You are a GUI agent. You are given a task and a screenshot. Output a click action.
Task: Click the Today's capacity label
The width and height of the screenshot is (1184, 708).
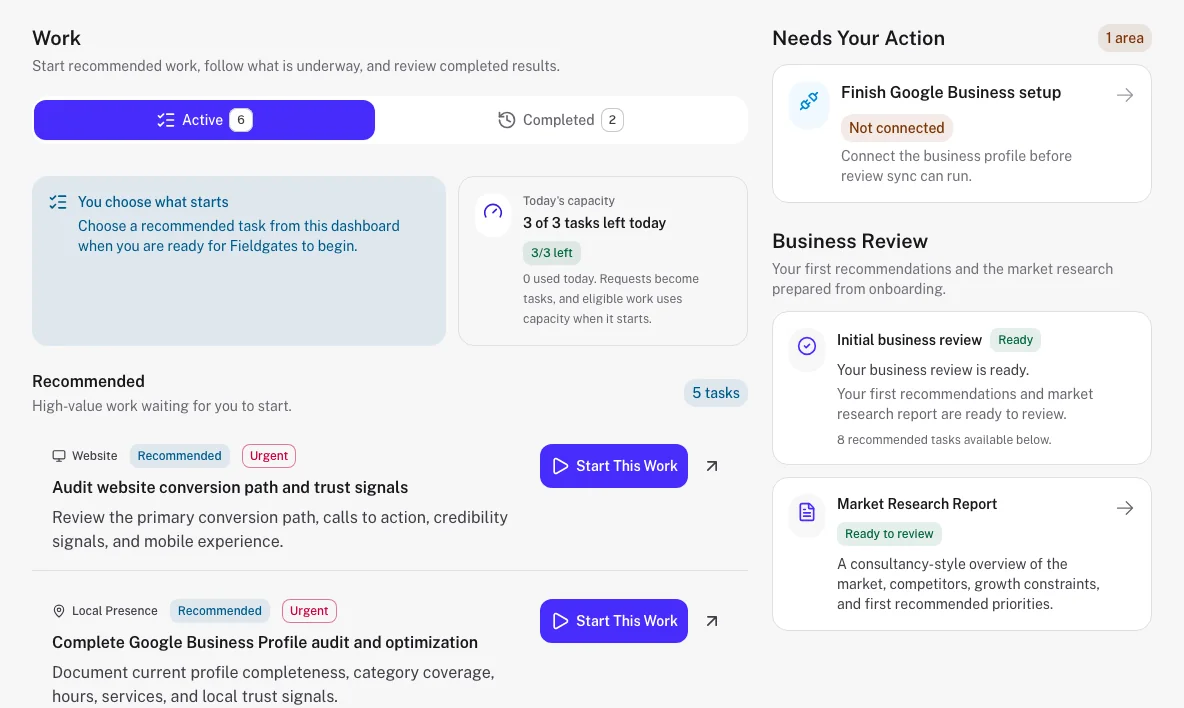coord(569,201)
